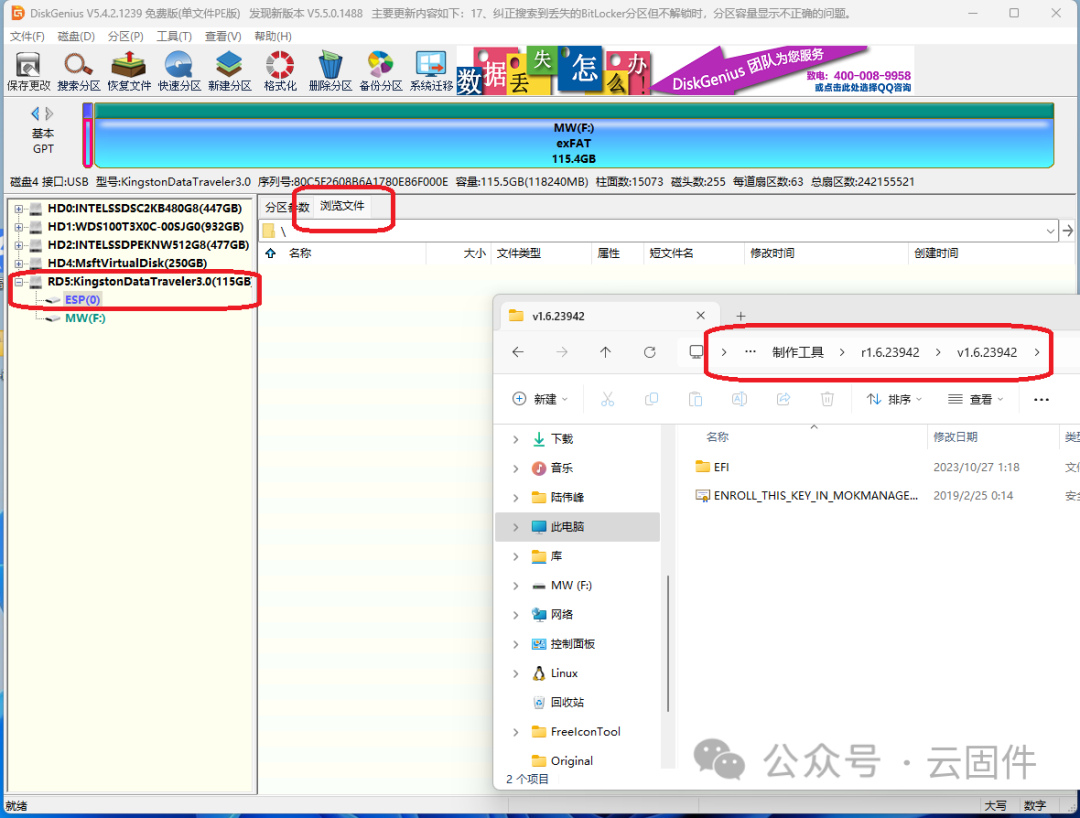Go back in the Explorer window
Screen dimensions: 1080x818
tap(518, 352)
